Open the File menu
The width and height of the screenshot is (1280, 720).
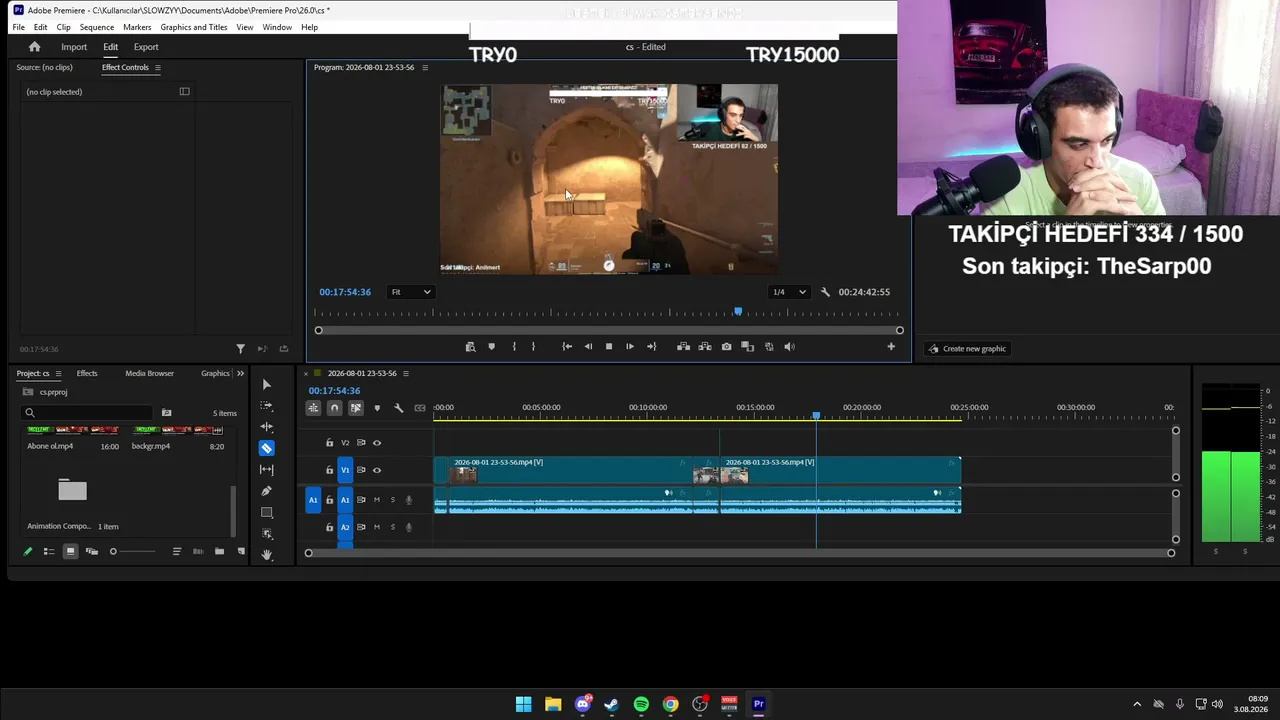[x=18, y=27]
